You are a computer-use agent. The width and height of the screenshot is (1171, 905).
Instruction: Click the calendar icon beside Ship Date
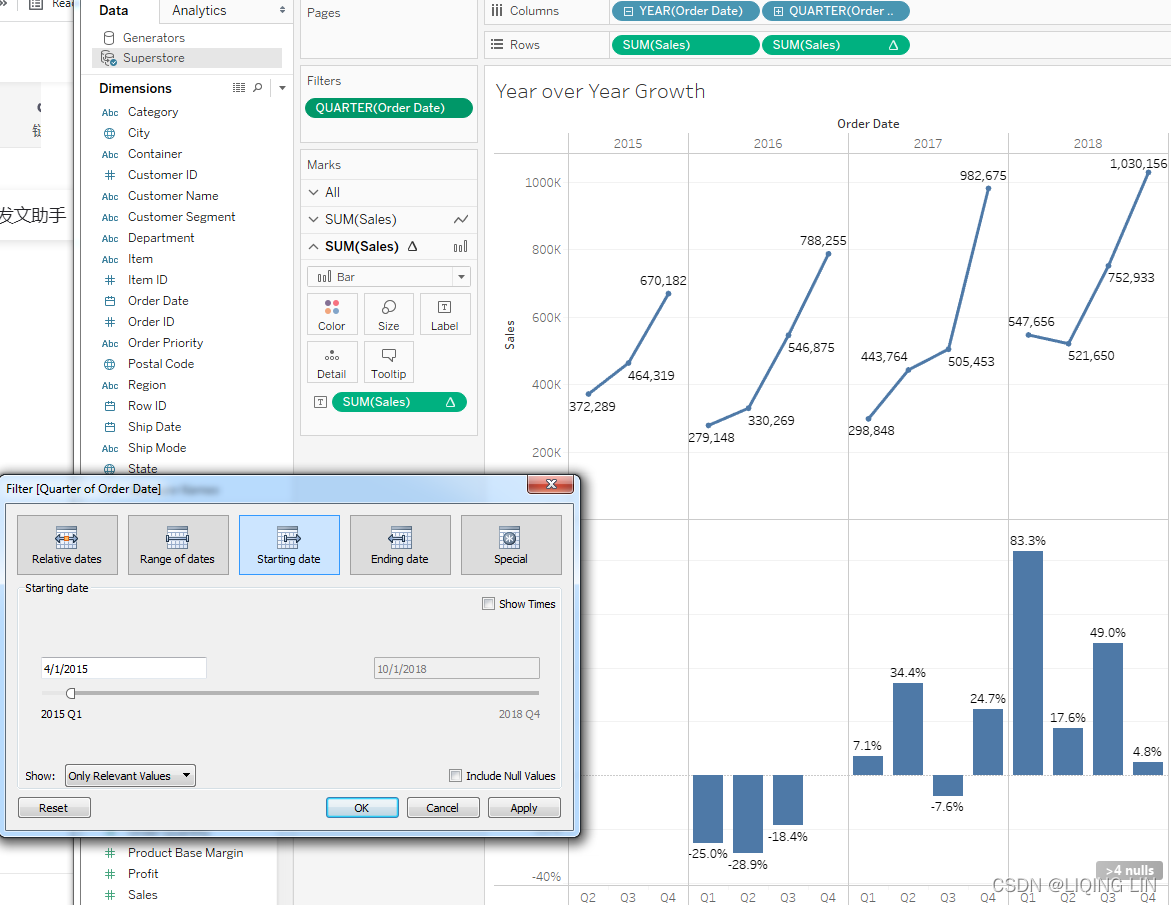pos(110,427)
